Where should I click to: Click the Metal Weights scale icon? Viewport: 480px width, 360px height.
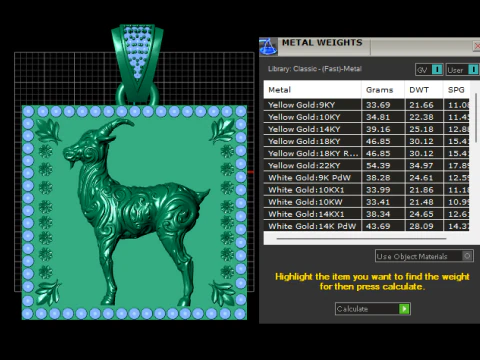pos(268,46)
